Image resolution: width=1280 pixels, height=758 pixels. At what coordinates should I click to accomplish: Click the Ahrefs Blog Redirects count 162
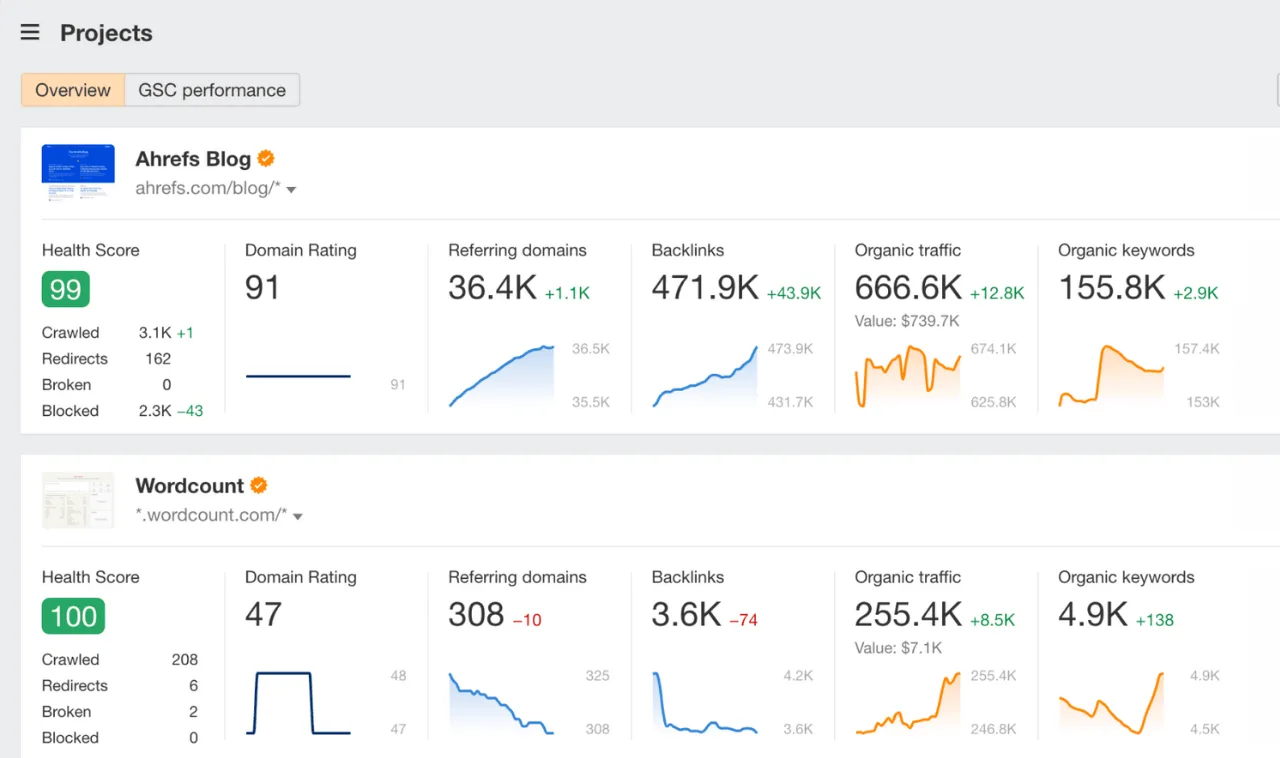tap(158, 359)
